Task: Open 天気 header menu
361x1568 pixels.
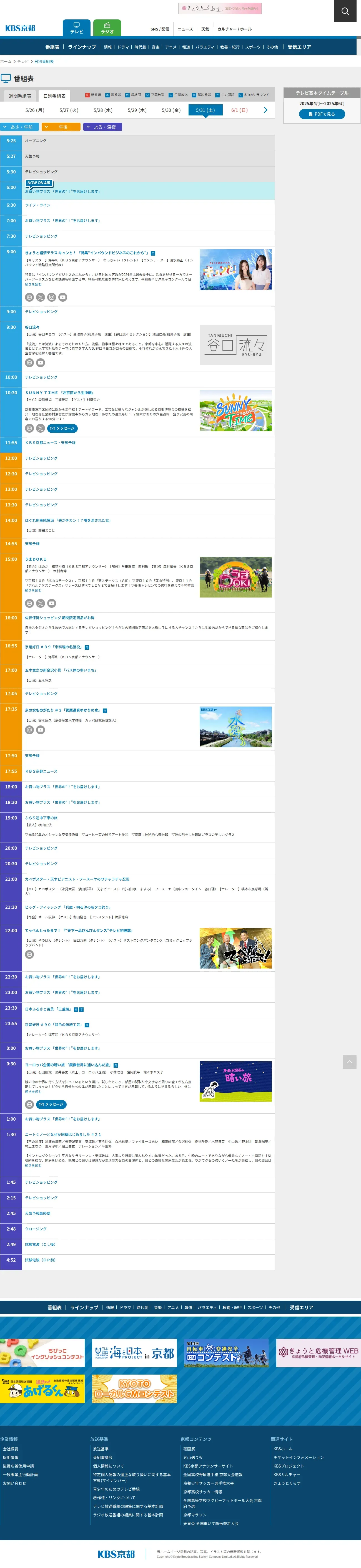Action: point(205,29)
